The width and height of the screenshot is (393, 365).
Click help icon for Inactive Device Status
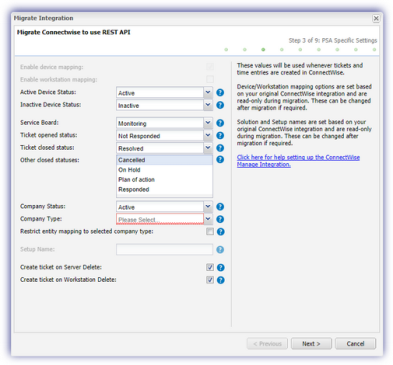pos(220,105)
